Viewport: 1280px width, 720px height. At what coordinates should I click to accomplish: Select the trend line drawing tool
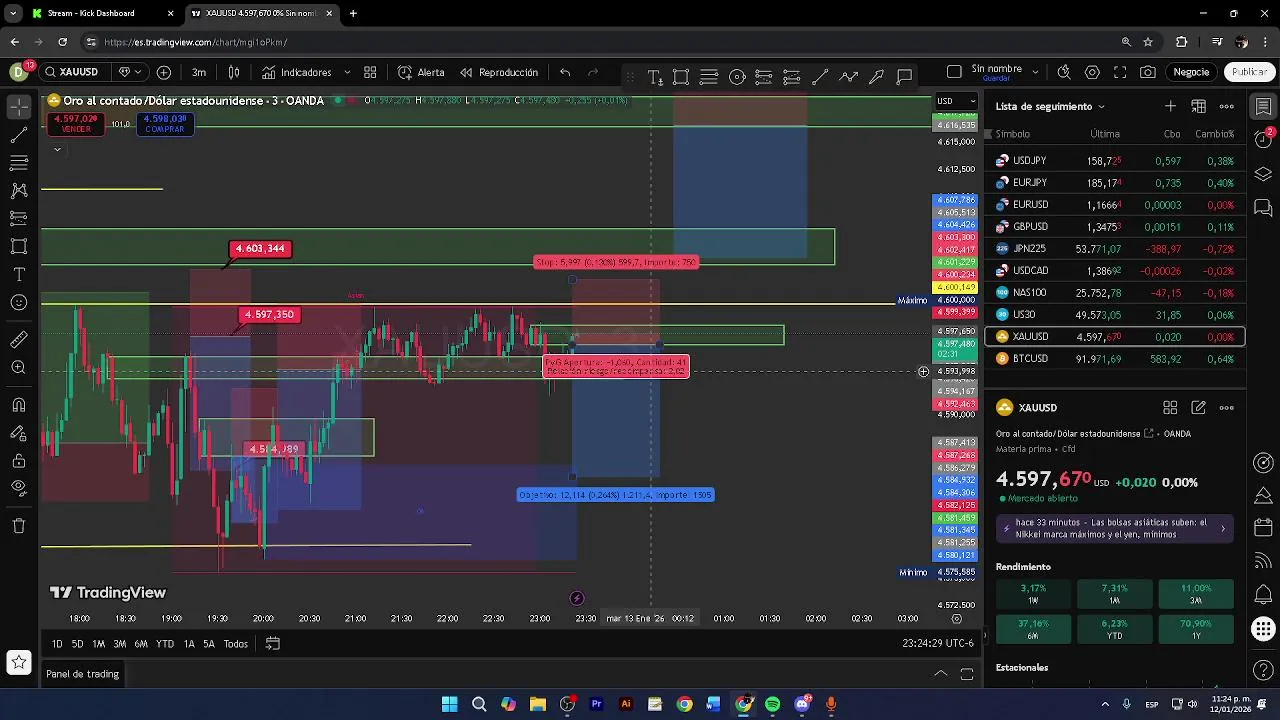pyautogui.click(x=19, y=134)
